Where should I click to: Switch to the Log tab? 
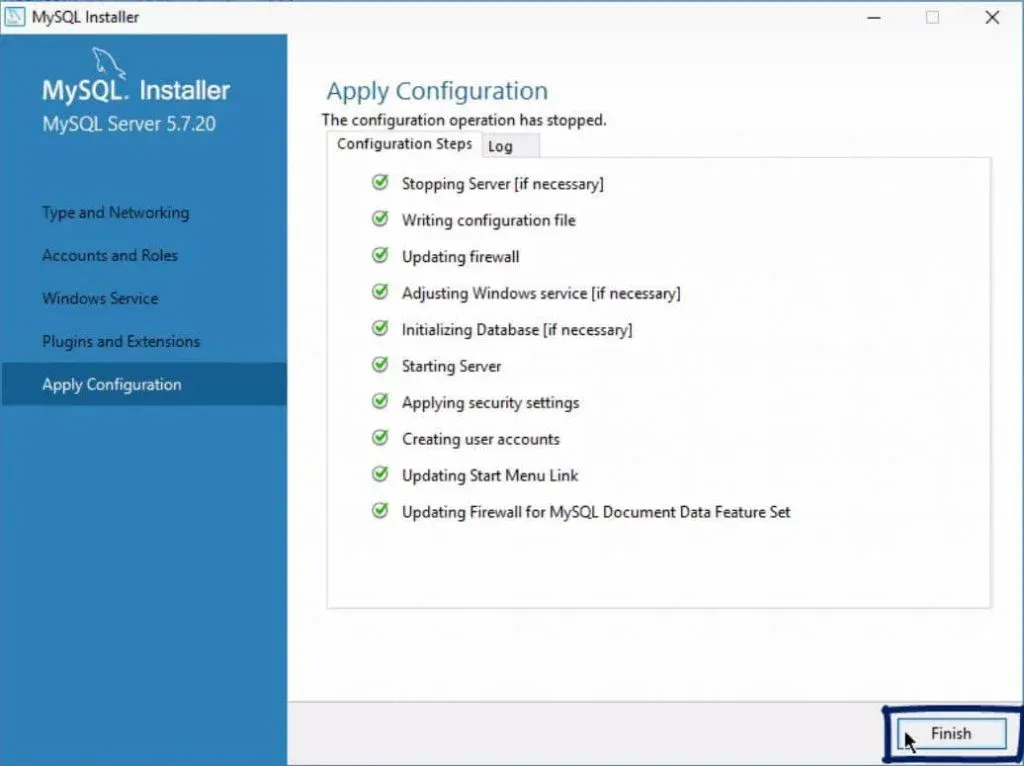[x=501, y=146]
